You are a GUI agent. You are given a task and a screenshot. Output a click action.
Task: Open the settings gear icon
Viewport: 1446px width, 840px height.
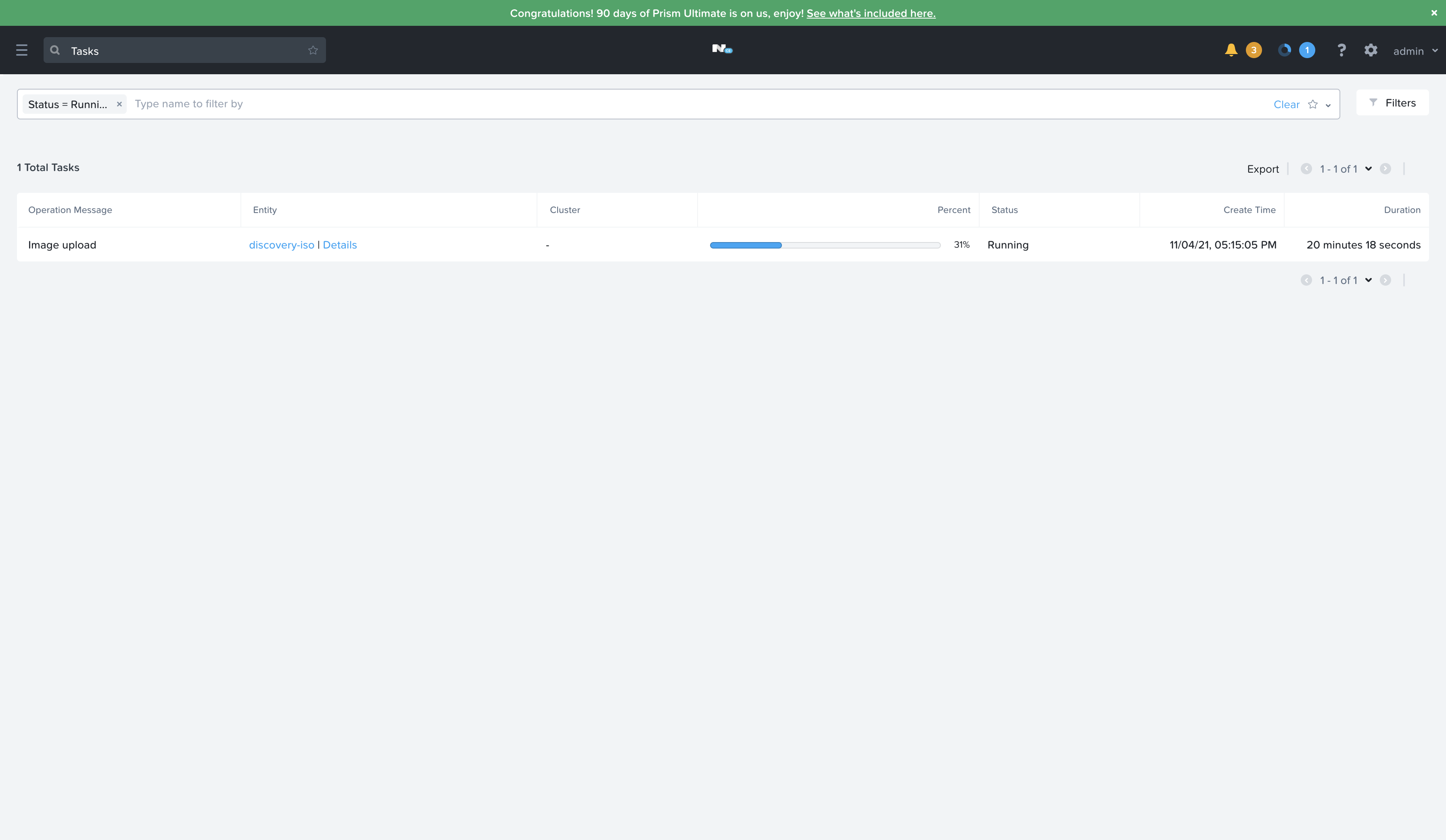point(1371,50)
